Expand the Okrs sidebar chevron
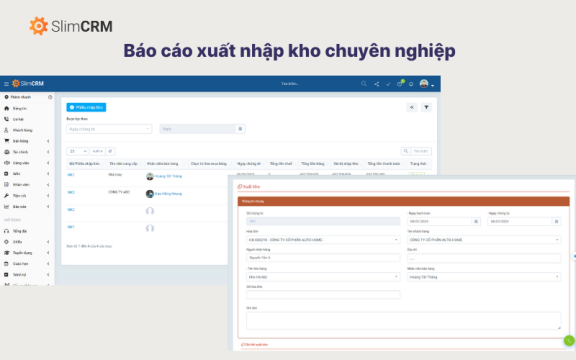Image resolution: width=576 pixels, height=360 pixels. (x=48, y=242)
